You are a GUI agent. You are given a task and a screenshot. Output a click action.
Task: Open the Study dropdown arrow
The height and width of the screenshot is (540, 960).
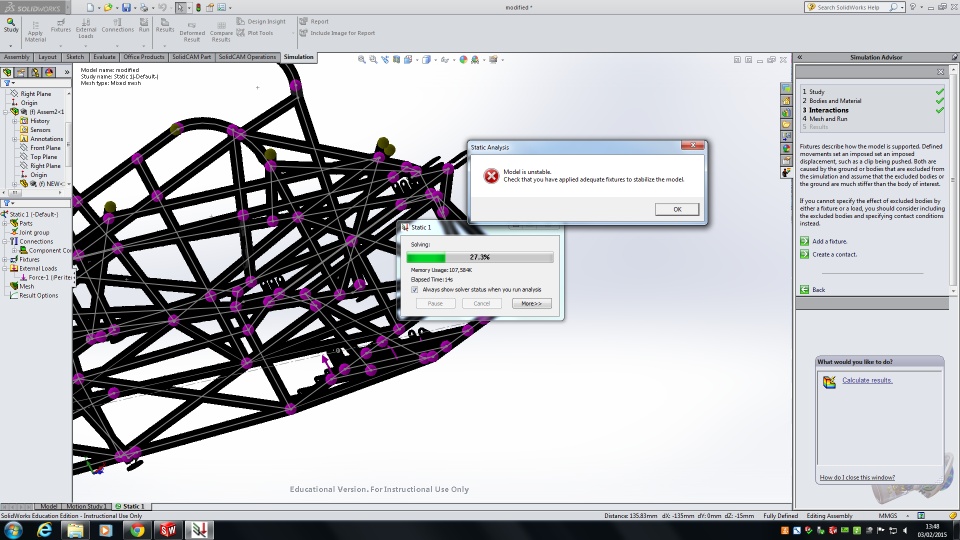pos(10,46)
